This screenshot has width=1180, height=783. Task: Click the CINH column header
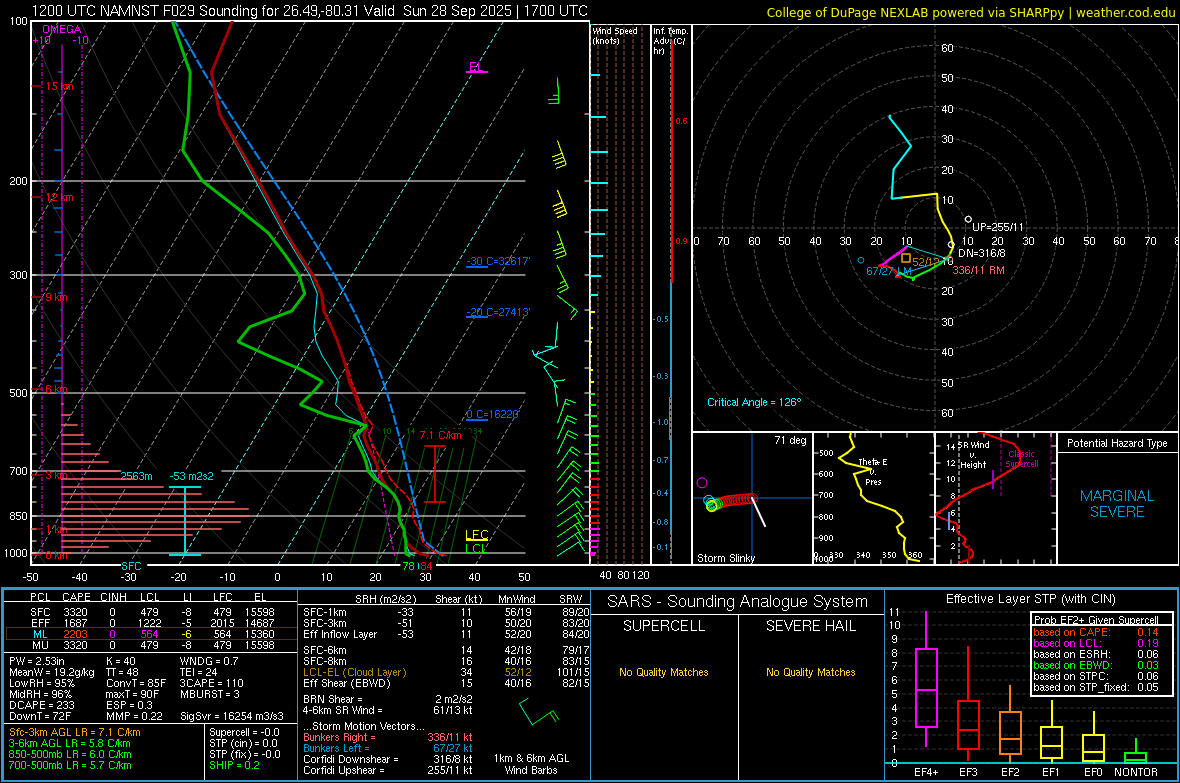tap(113, 597)
